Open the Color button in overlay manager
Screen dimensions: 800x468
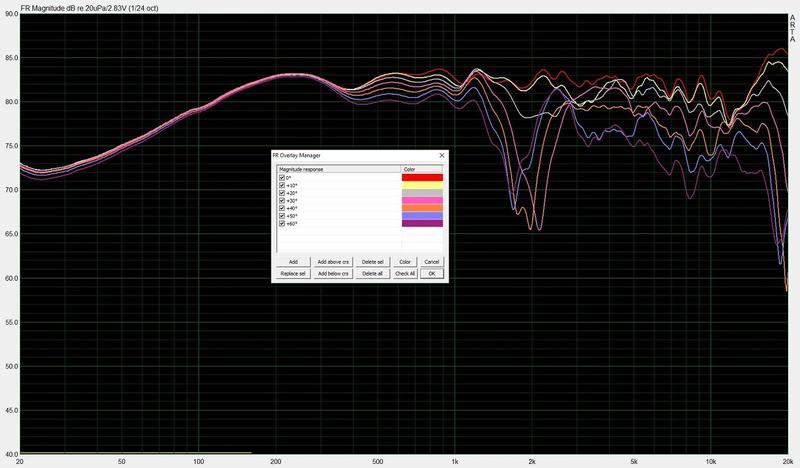click(405, 261)
